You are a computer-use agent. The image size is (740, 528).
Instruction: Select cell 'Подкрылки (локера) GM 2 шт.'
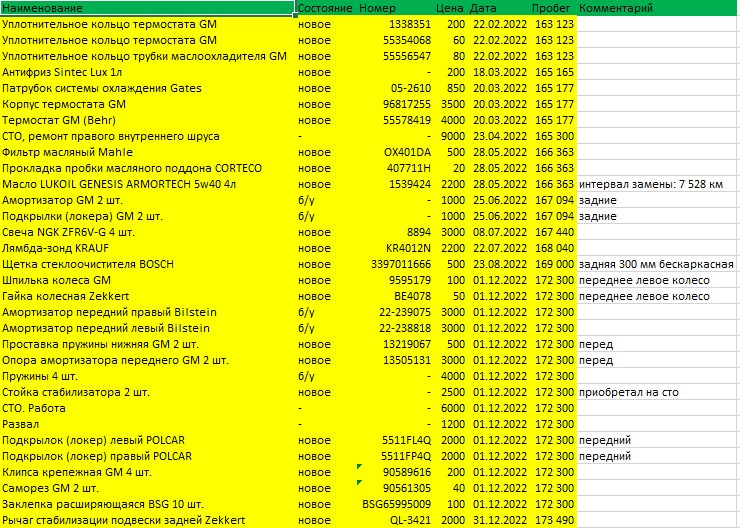[148, 216]
